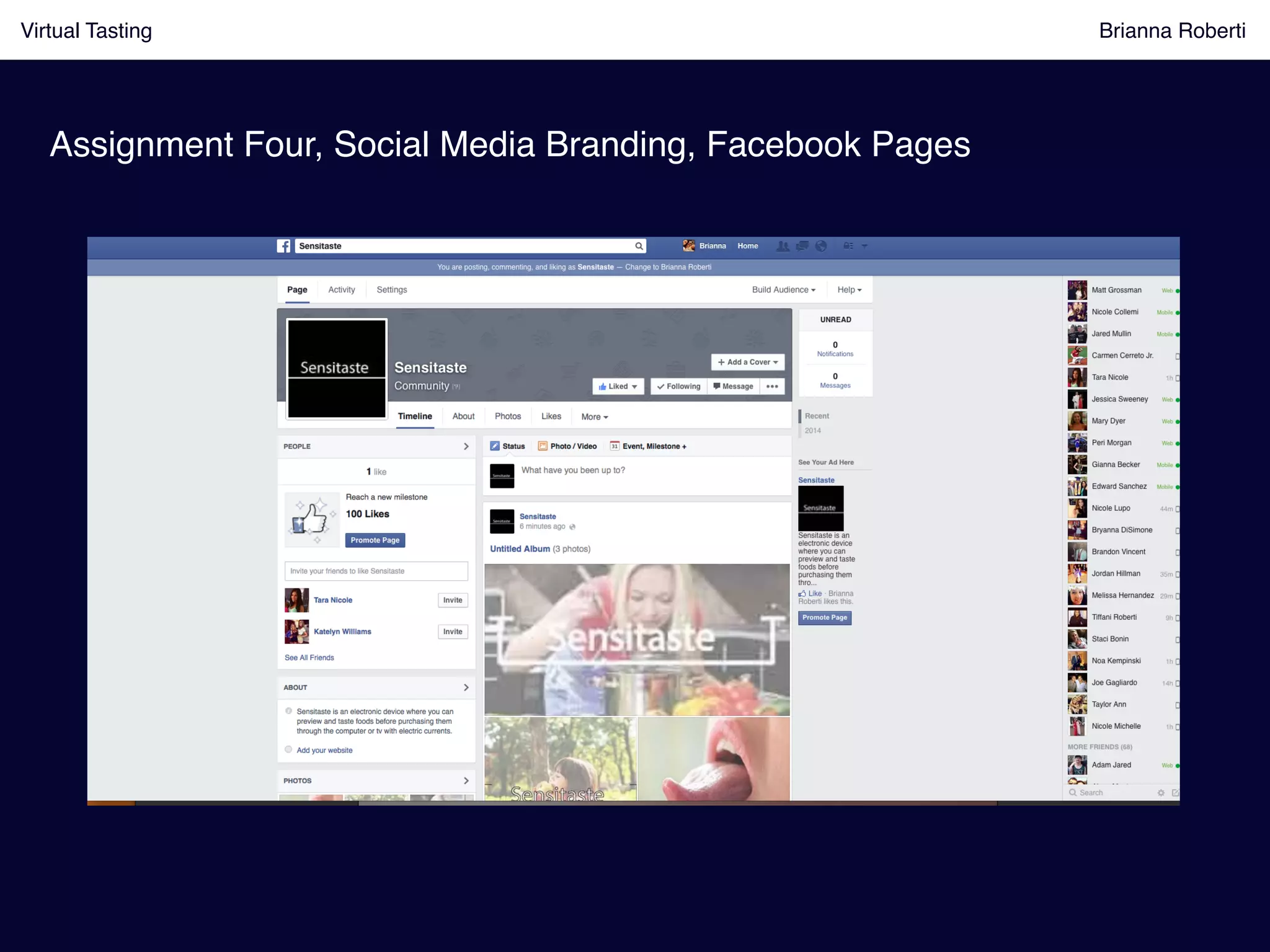Open the Untitled Album link
Screen dimensions: 1270x952
(x=520, y=549)
